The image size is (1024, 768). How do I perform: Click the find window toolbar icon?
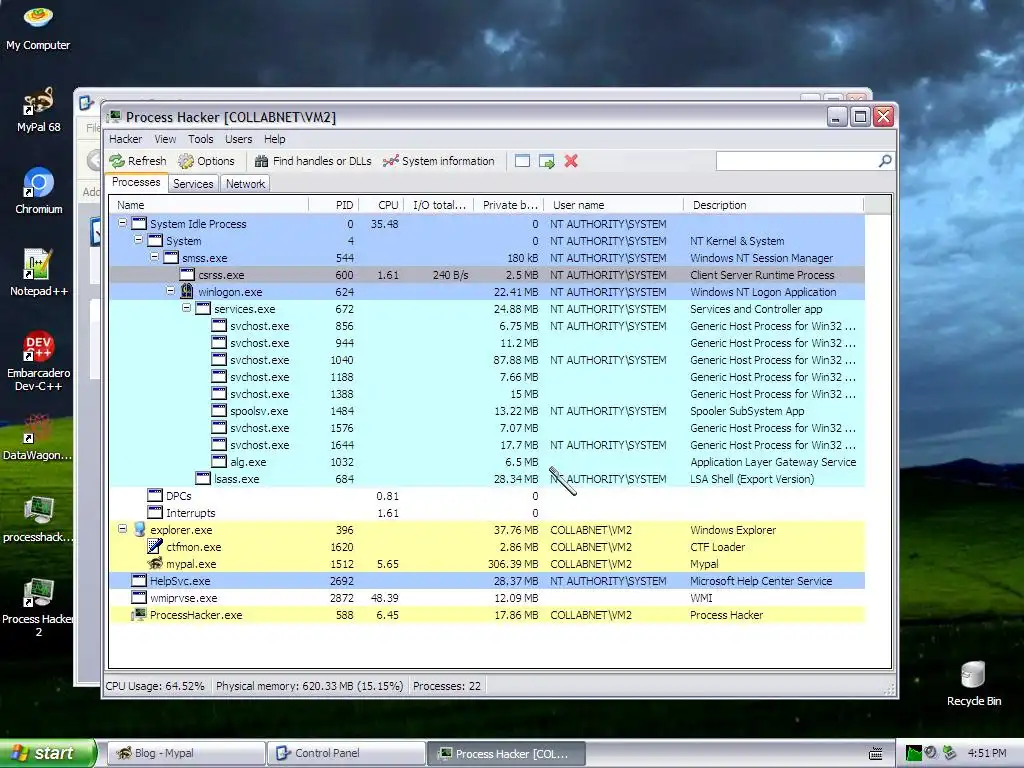tap(522, 161)
